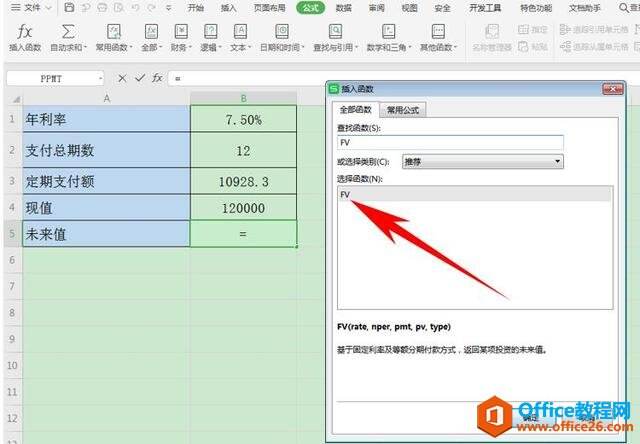The image size is (640, 444).
Task: Switch to the 开发工具 ribbon tab
Action: point(485,7)
